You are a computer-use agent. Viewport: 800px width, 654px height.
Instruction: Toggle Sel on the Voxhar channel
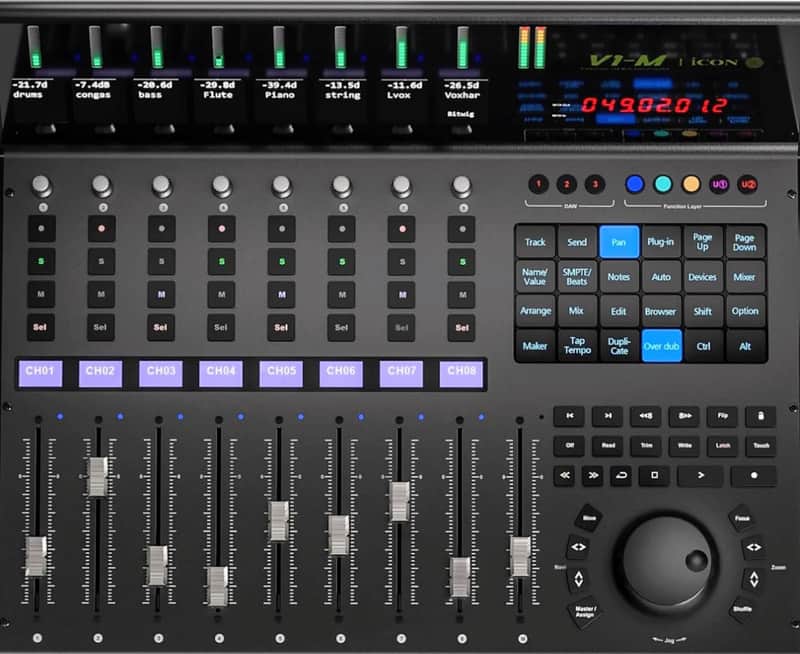tap(462, 328)
